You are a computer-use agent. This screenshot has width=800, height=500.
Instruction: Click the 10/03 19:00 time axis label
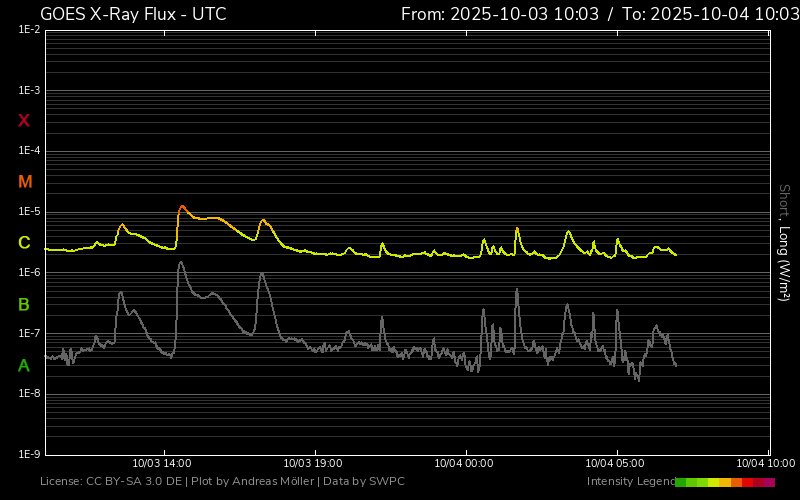tap(314, 463)
